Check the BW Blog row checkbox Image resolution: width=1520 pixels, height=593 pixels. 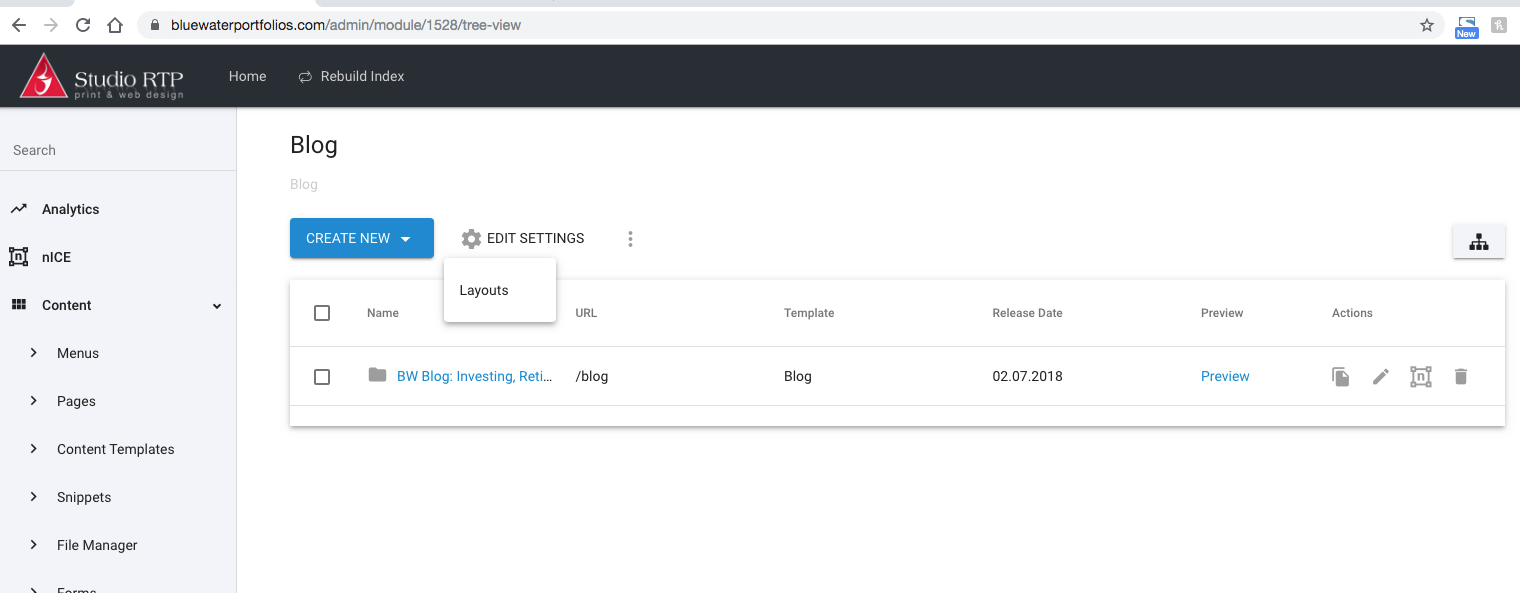(x=322, y=377)
